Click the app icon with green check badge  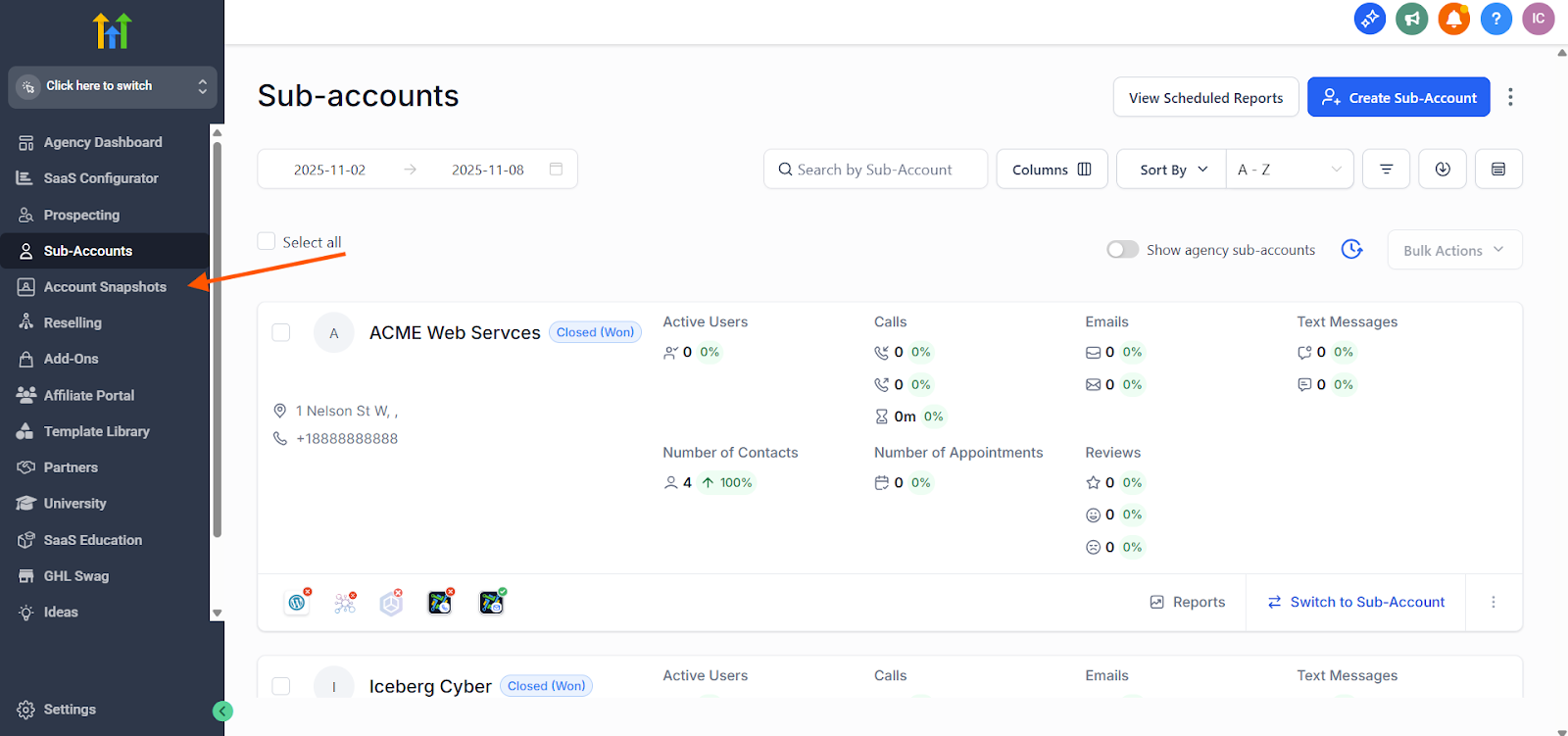[x=492, y=603]
